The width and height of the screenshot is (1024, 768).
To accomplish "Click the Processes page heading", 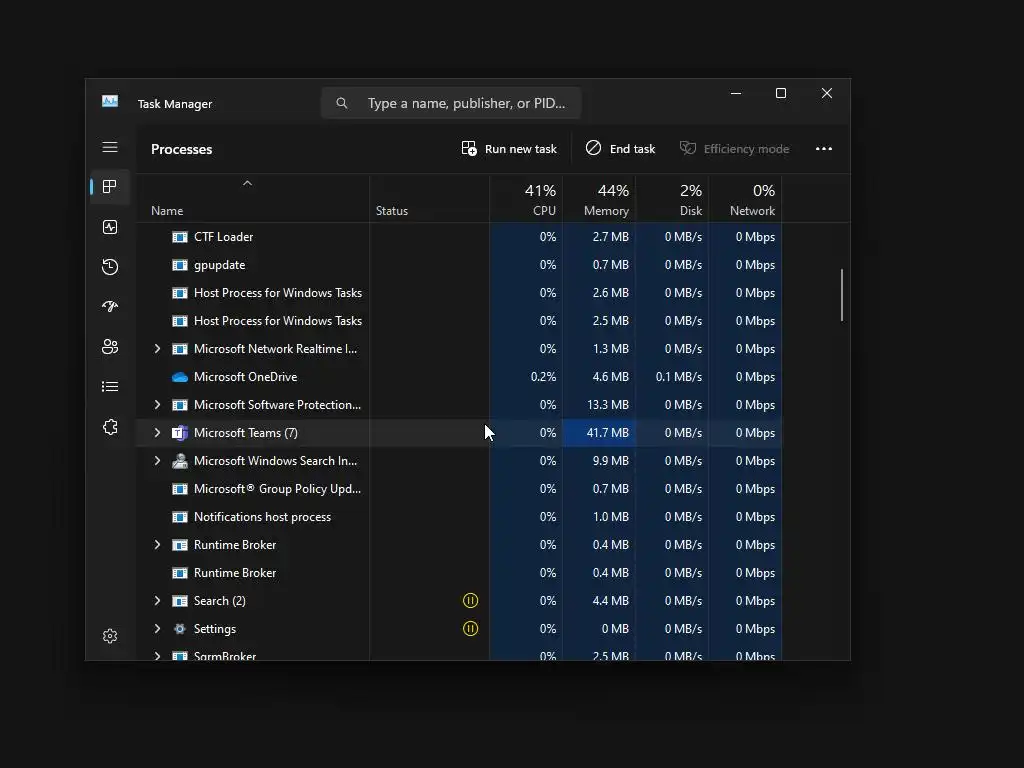I will pyautogui.click(x=182, y=150).
